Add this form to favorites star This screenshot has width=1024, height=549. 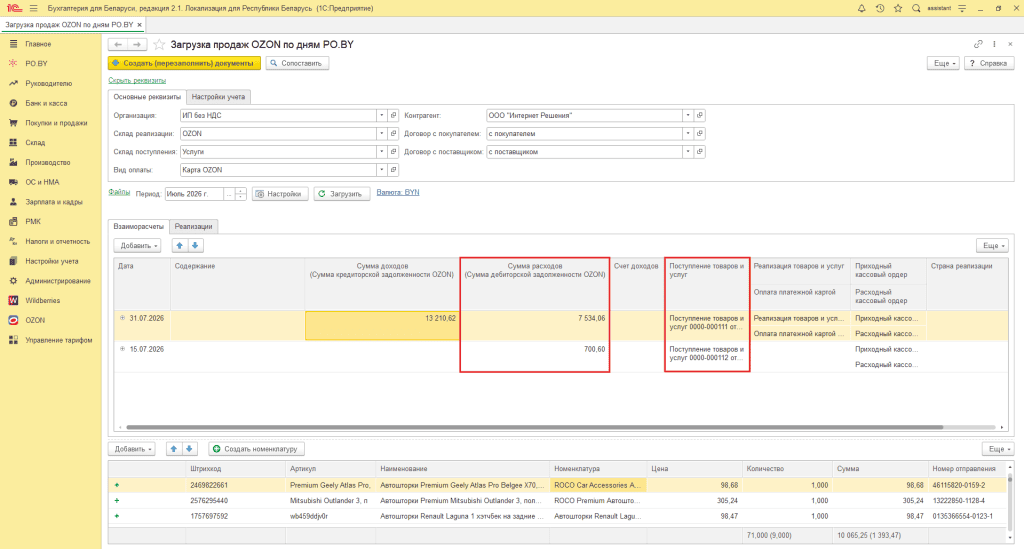[x=159, y=44]
